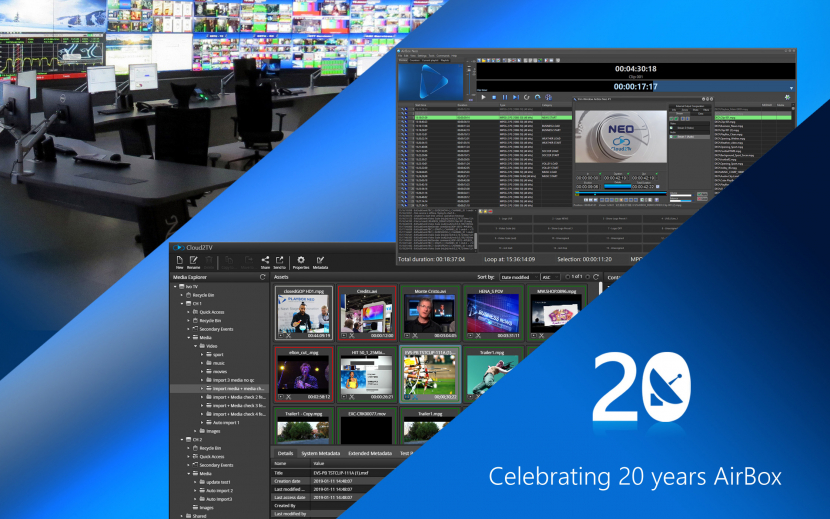Image resolution: width=830 pixels, height=519 pixels.
Task: Click the icon right of AirBox Loop icon
Action: [x=548, y=97]
